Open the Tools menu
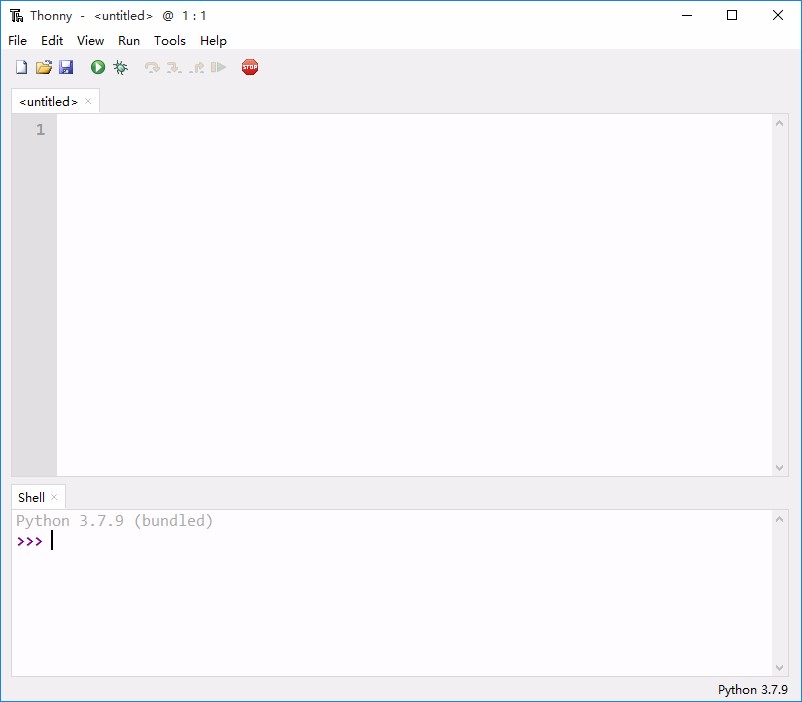The image size is (802, 702). click(170, 40)
